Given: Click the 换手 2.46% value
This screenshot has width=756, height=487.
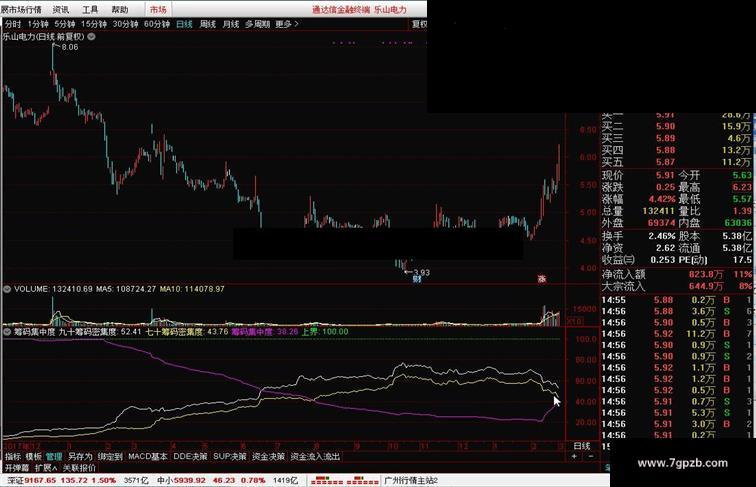Looking at the screenshot, I should coord(662,236).
